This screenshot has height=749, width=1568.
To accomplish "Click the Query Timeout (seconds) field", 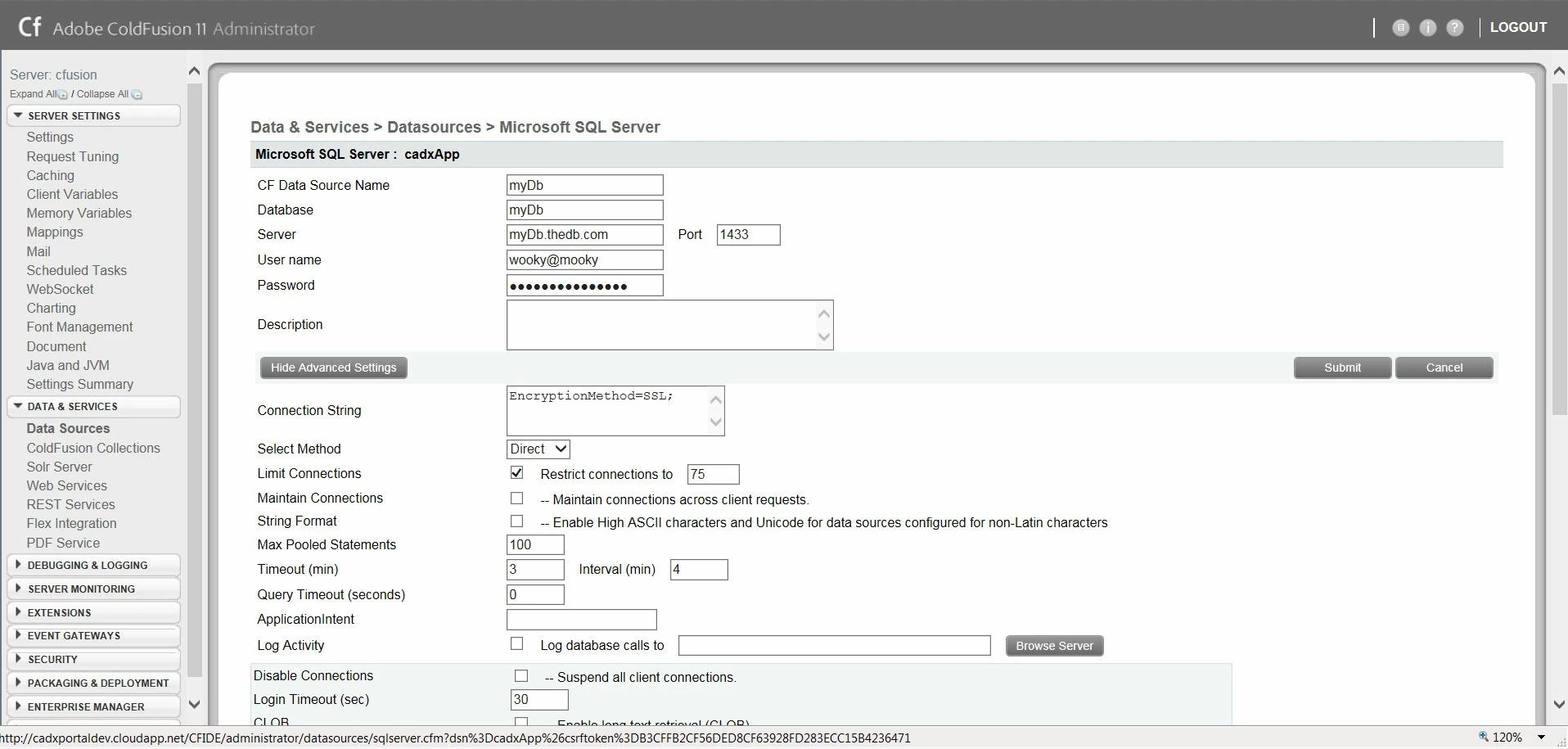I will (536, 594).
